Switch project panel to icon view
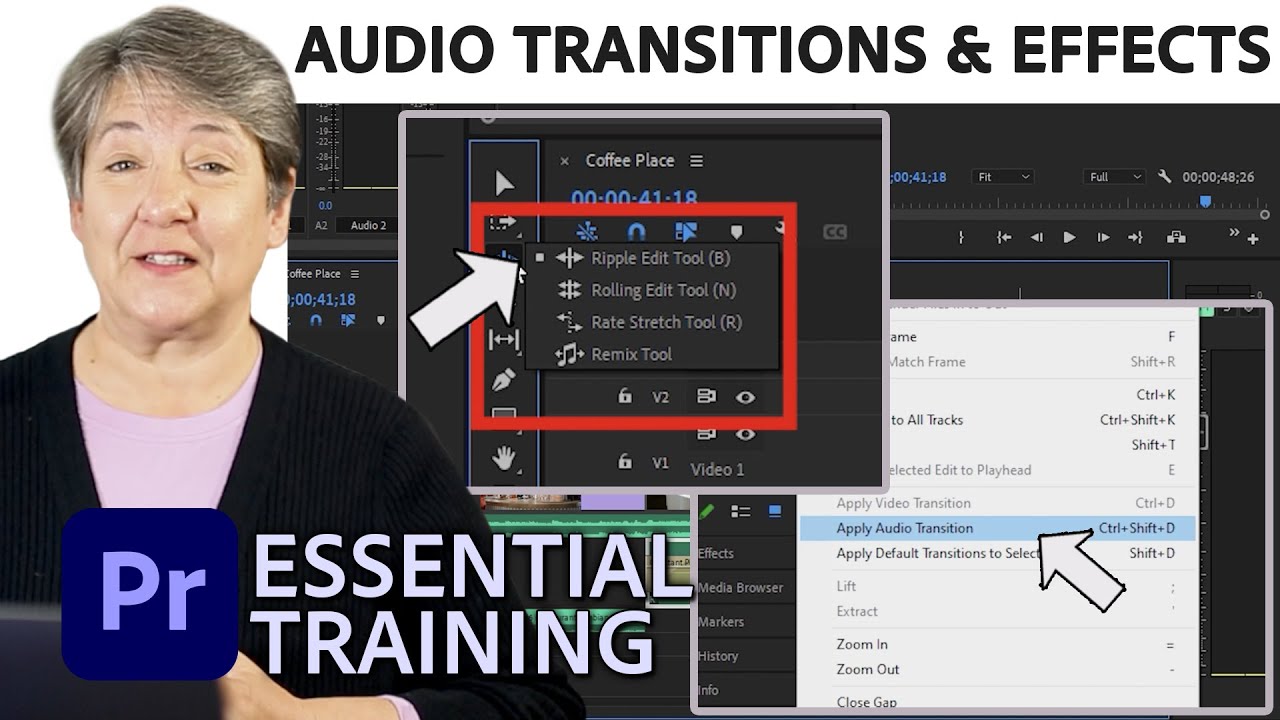The height and width of the screenshot is (720, 1280). click(x=775, y=511)
